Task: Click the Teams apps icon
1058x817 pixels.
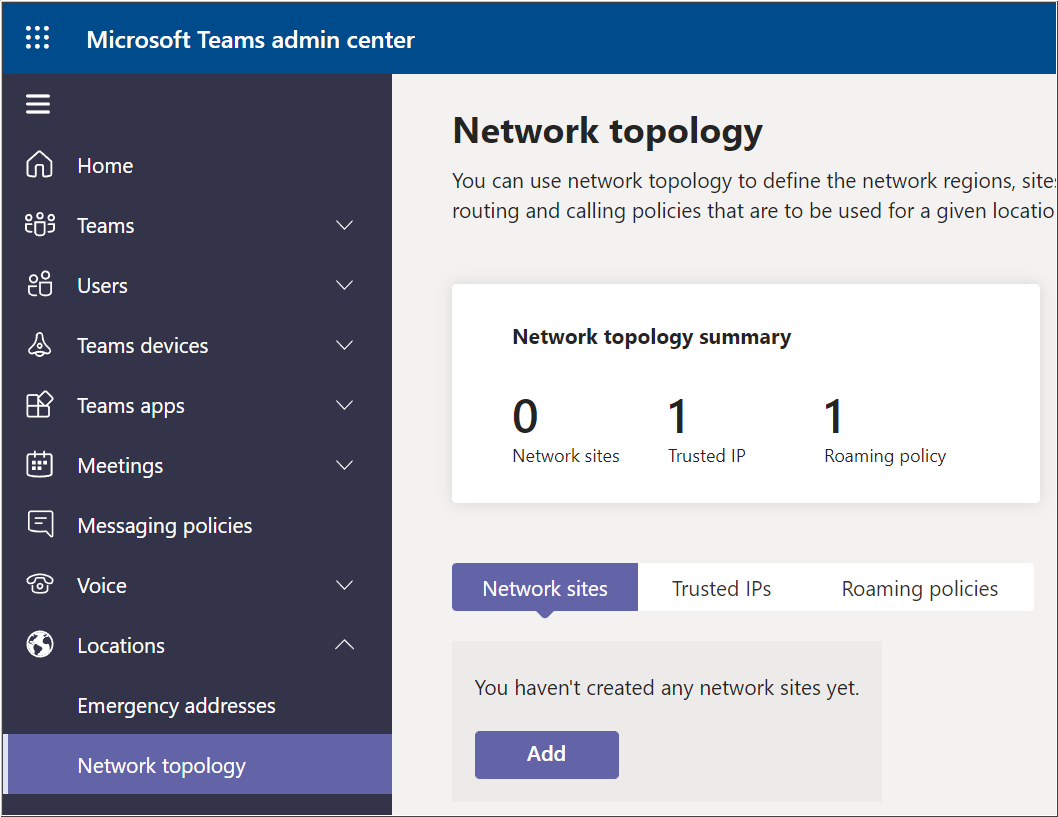Action: [39, 405]
